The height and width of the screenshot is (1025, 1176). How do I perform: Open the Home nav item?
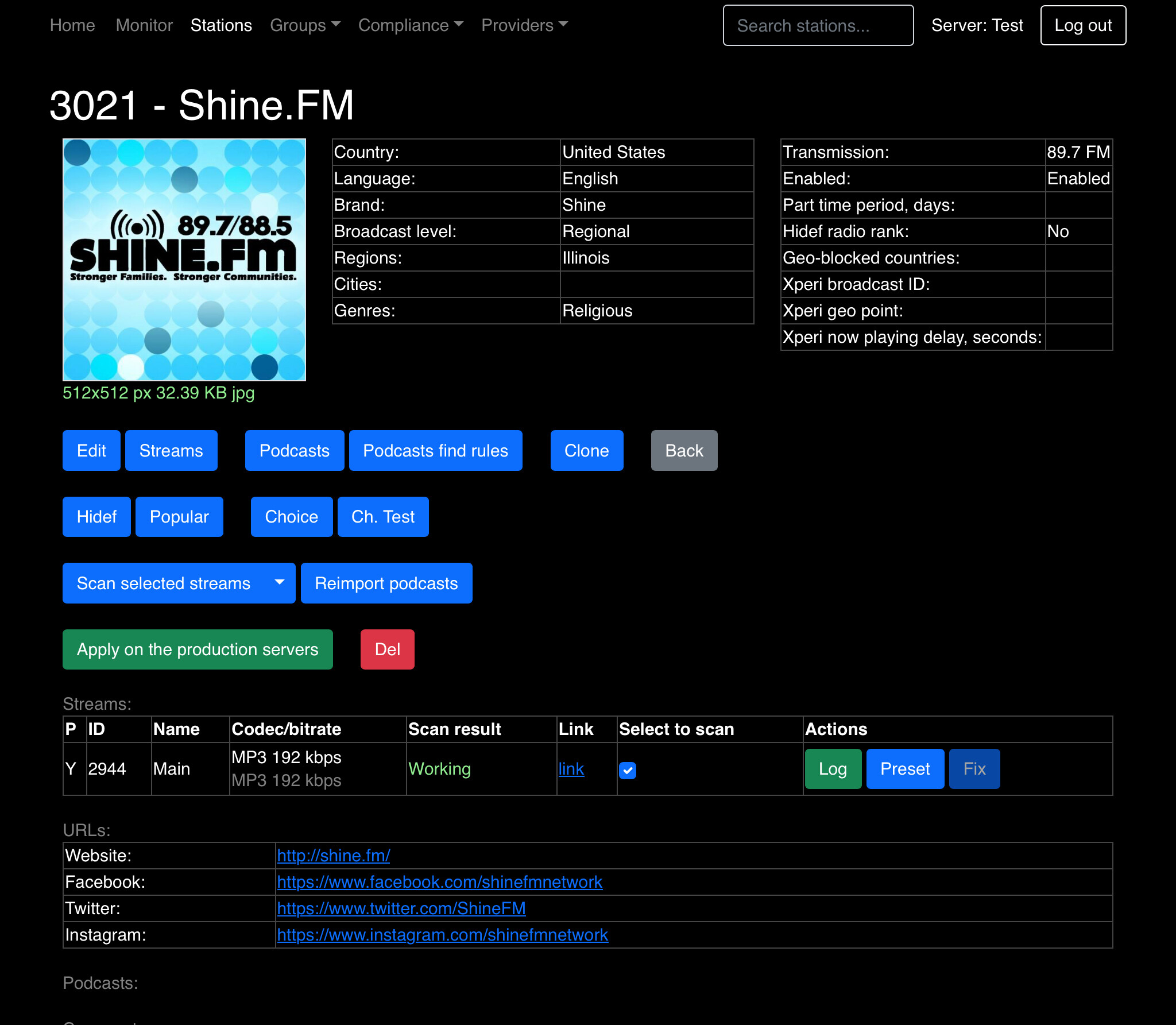(x=72, y=25)
